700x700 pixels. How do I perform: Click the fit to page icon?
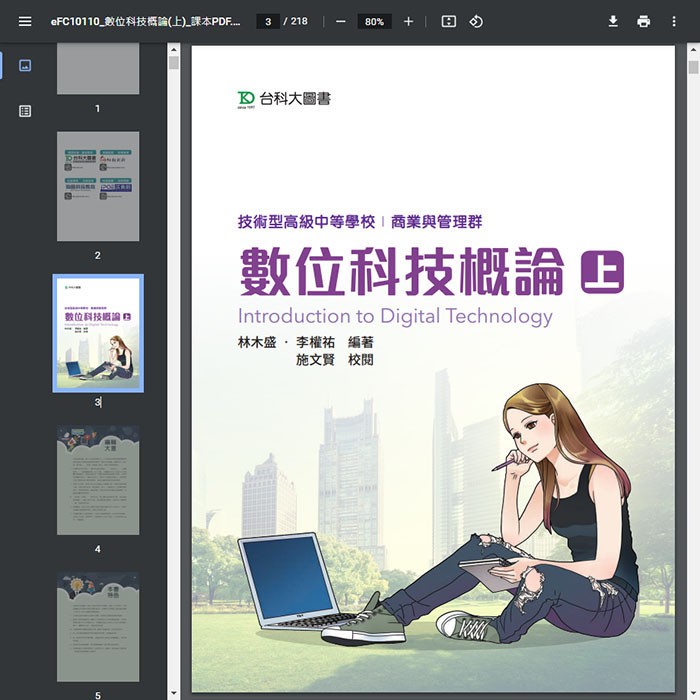point(449,21)
